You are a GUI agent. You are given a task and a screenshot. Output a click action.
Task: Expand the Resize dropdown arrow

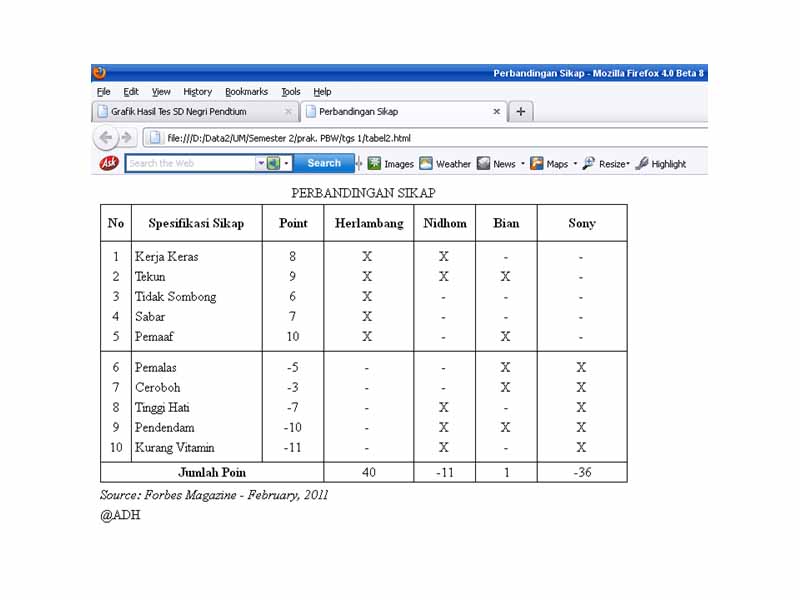pyautogui.click(x=628, y=164)
